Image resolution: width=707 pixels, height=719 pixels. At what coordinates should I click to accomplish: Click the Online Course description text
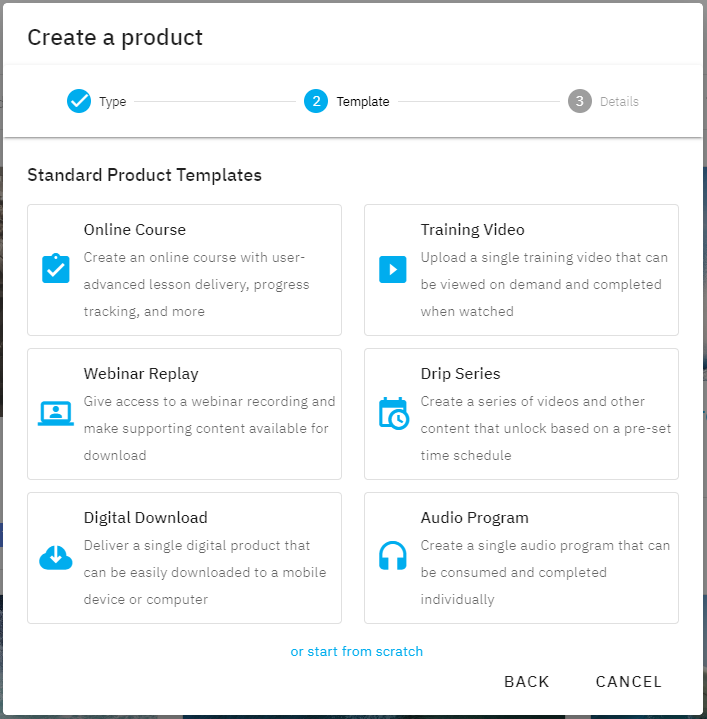196,284
